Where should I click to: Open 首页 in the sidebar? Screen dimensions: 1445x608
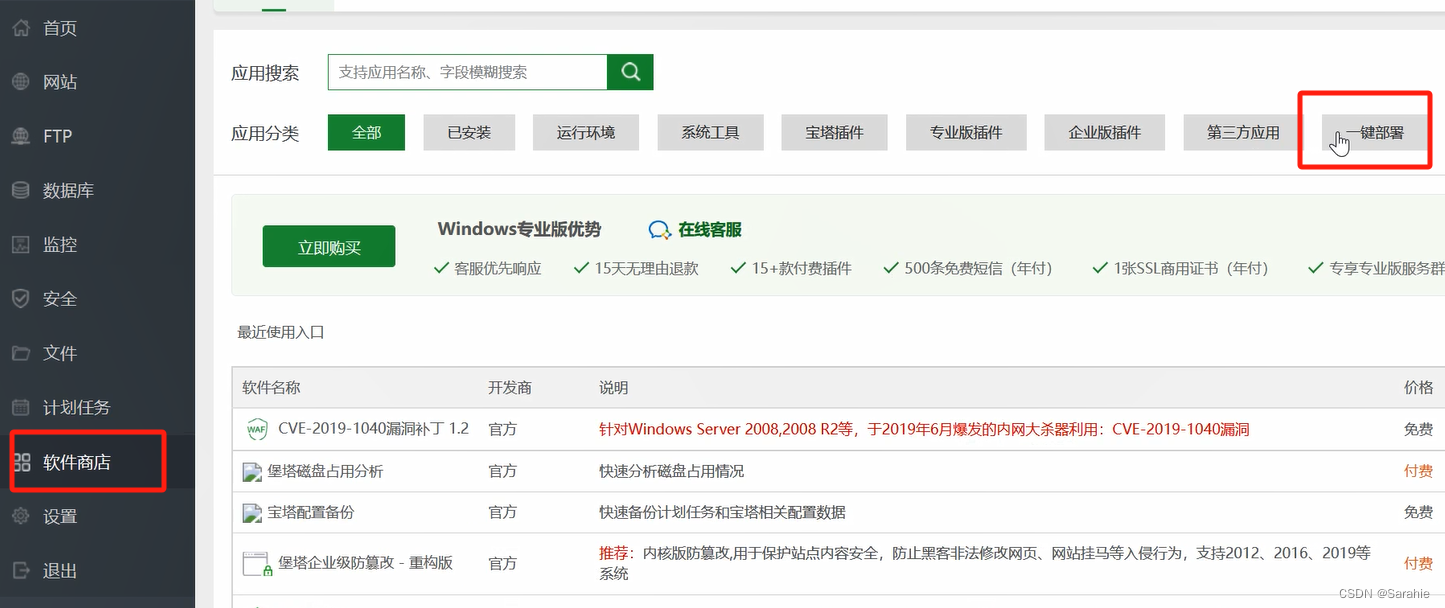pyautogui.click(x=60, y=28)
